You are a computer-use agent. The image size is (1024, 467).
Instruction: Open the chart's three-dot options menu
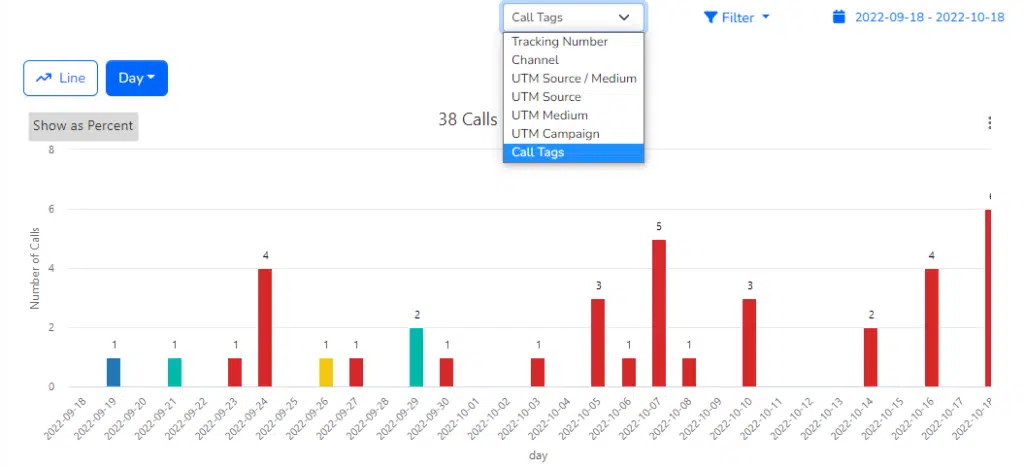click(990, 123)
